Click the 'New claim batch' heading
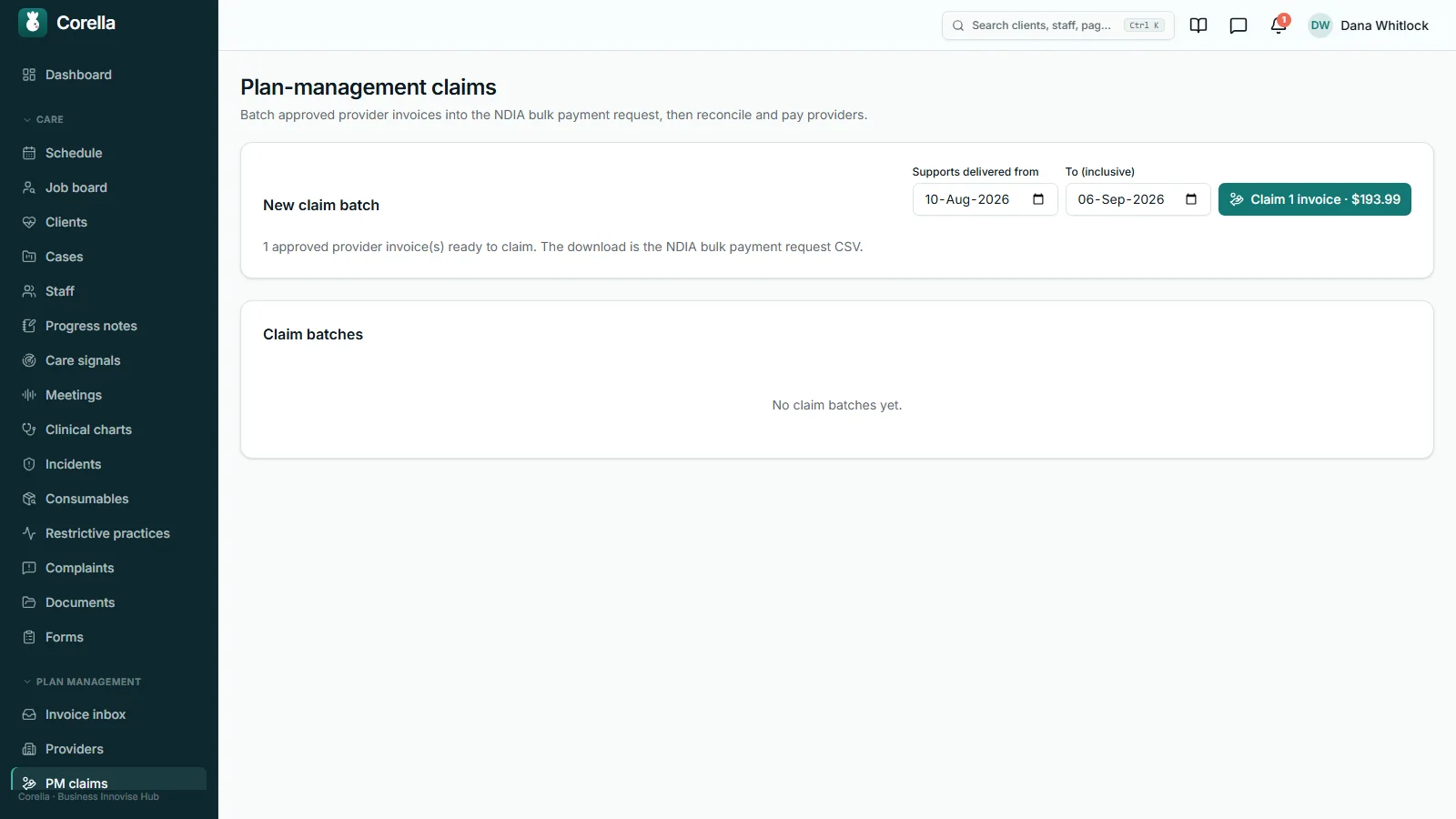 pos(321,206)
